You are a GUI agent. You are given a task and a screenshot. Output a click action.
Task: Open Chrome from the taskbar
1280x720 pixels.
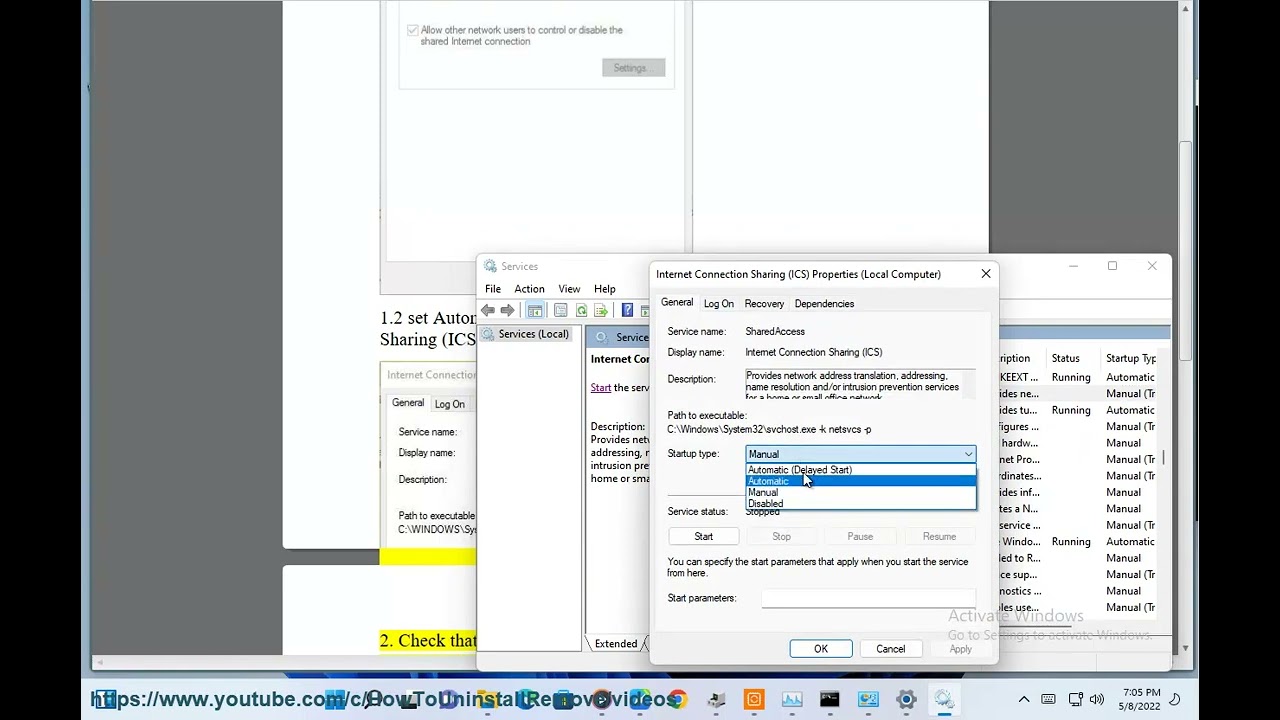pos(678,700)
